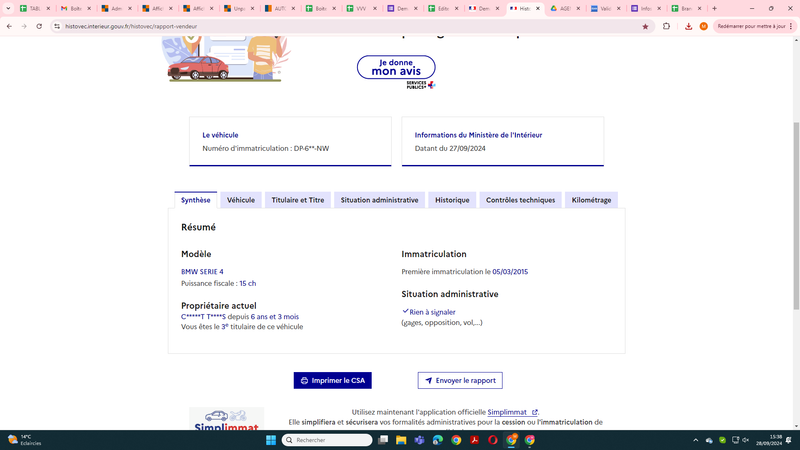Click the address bar URL
The image size is (800, 450).
coord(131,26)
